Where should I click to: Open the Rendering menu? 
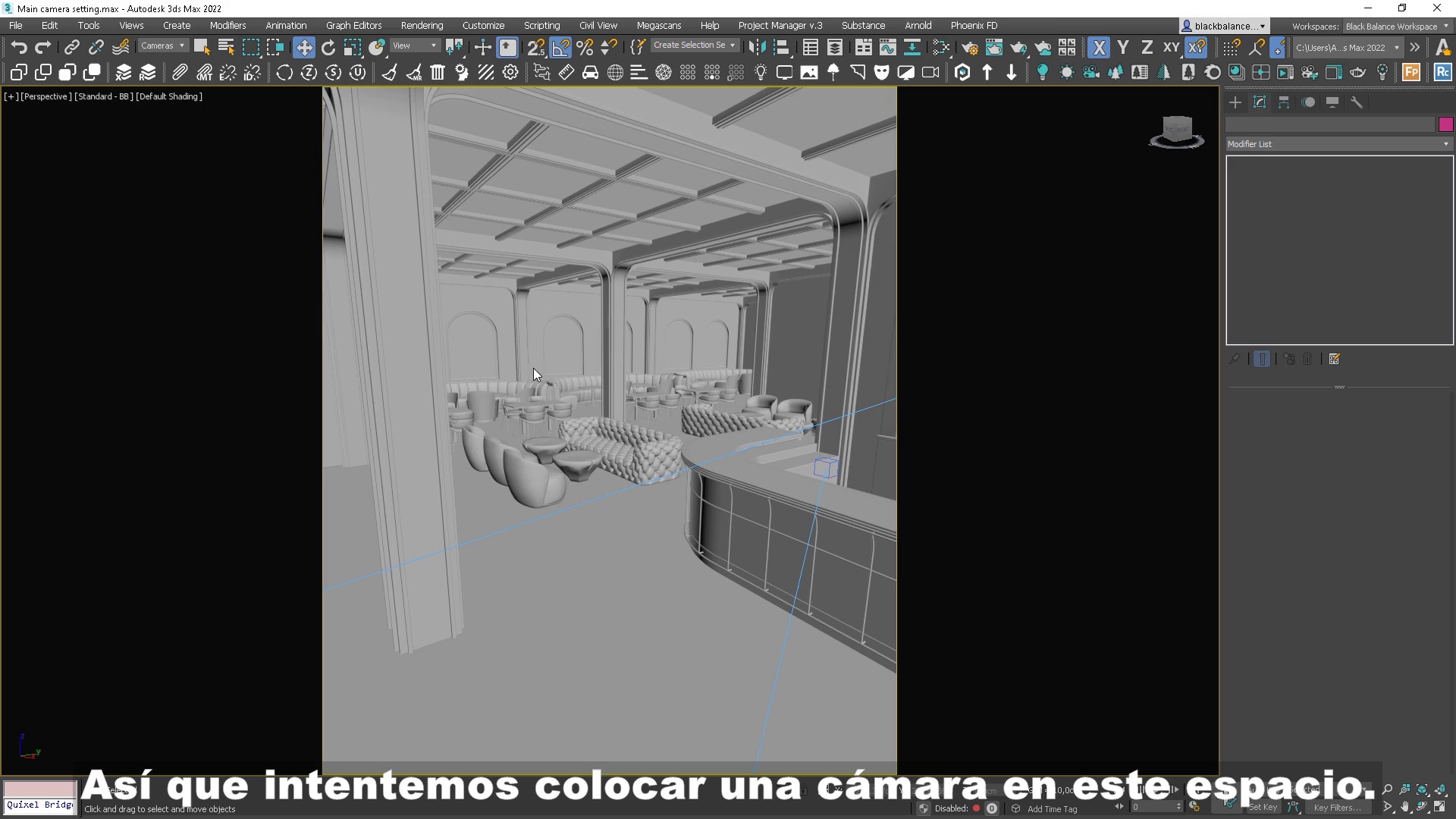click(x=422, y=25)
